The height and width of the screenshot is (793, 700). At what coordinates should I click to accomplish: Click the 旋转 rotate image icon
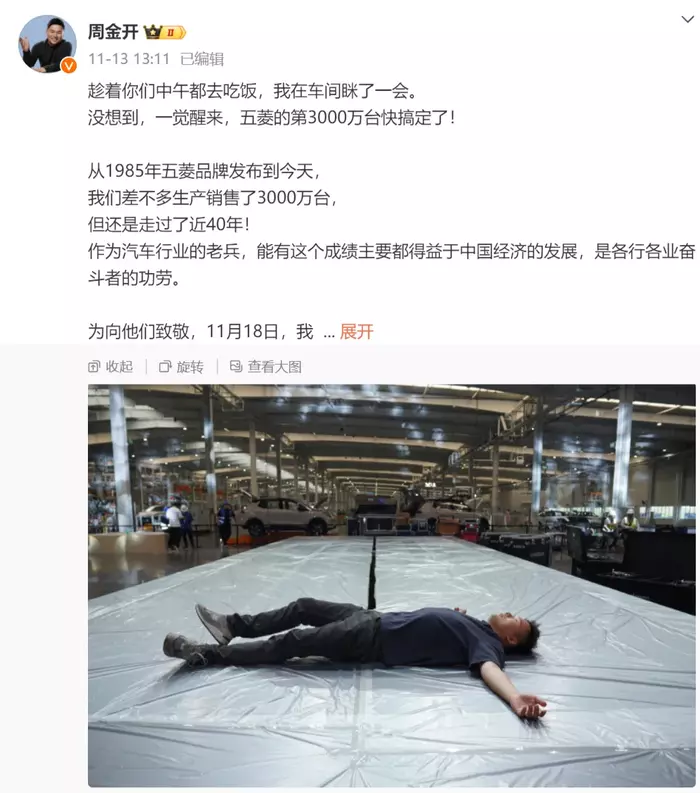point(165,367)
